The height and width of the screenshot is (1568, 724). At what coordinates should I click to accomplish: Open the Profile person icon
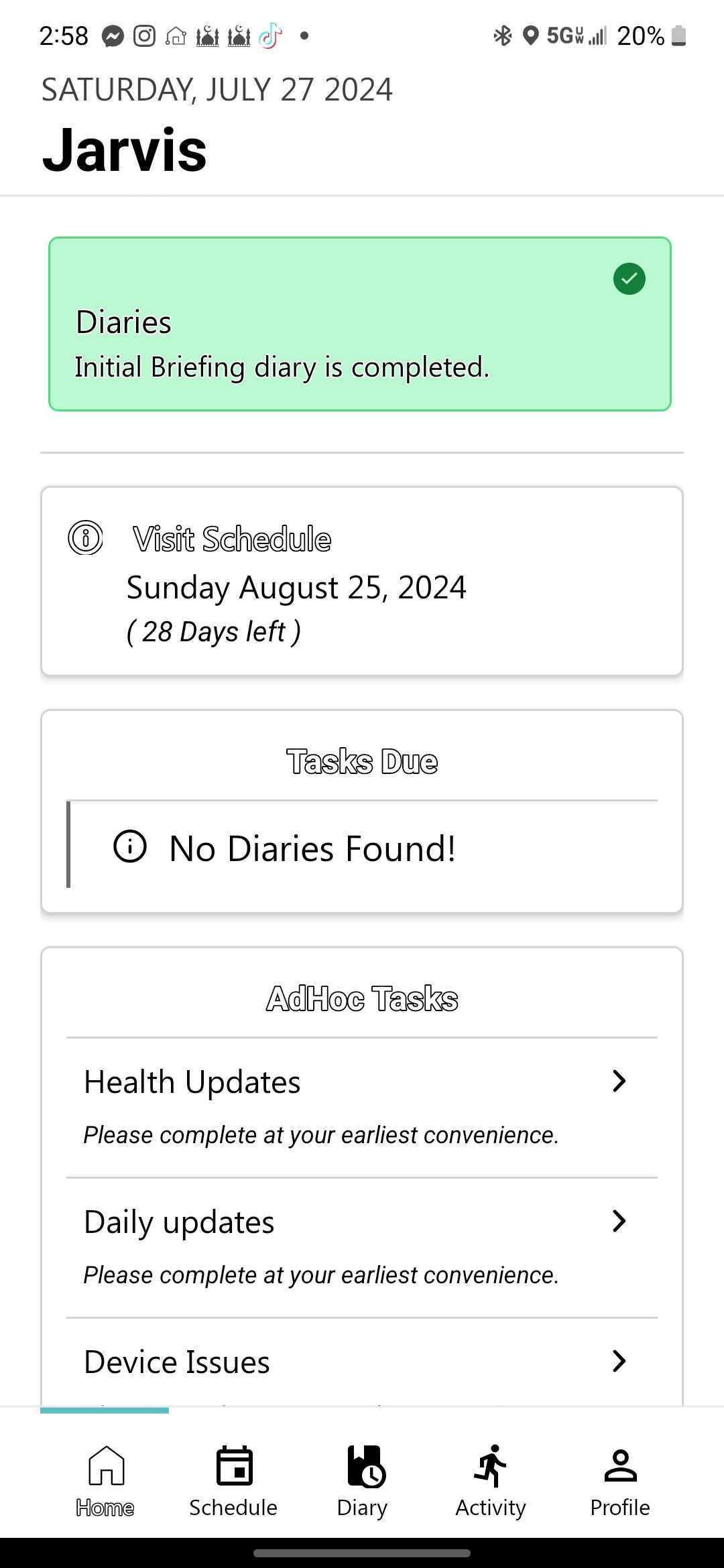[620, 1466]
